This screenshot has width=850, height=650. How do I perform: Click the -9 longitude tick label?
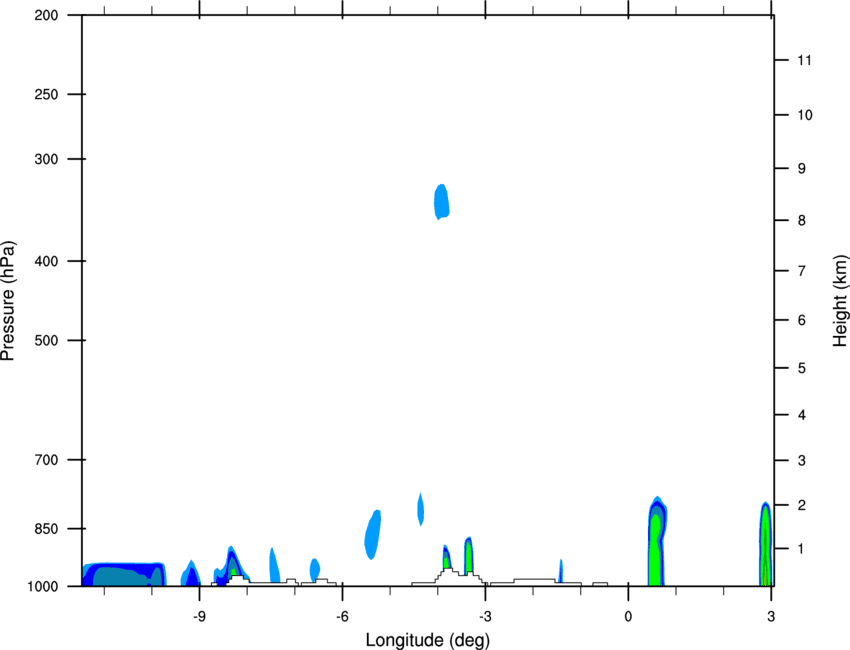tap(199, 617)
